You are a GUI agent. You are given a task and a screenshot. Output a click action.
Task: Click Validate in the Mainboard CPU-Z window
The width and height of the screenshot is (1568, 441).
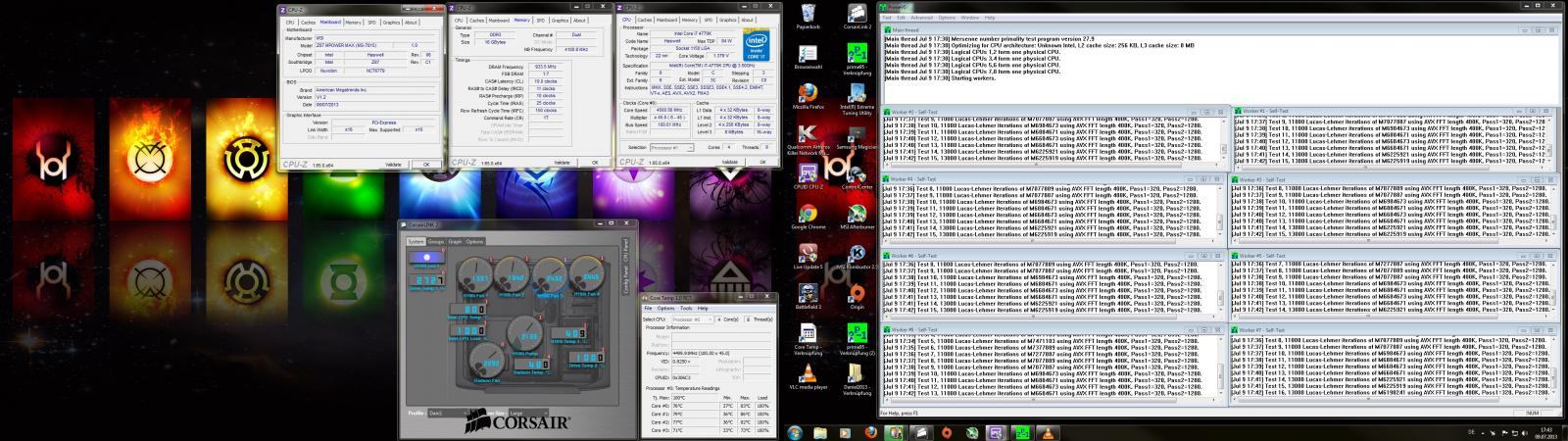[x=394, y=164]
